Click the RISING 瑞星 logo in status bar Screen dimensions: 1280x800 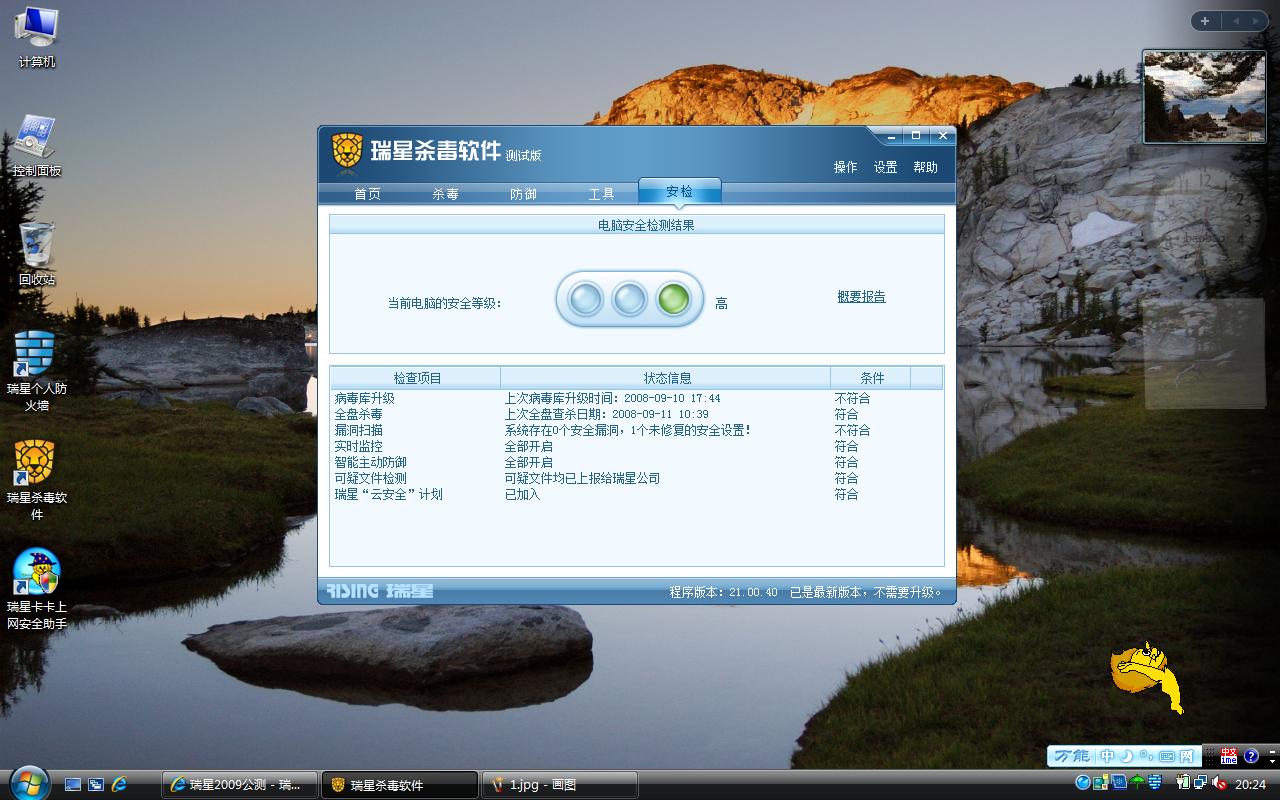point(380,591)
